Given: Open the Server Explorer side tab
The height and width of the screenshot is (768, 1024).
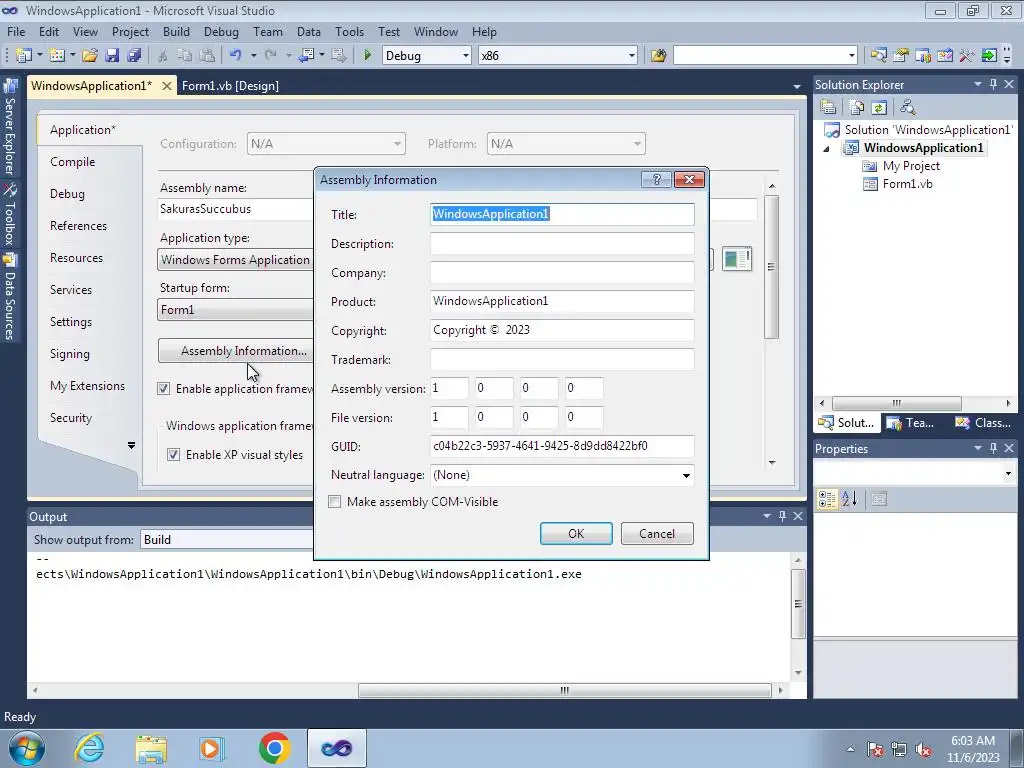Looking at the screenshot, I should pos(9,127).
